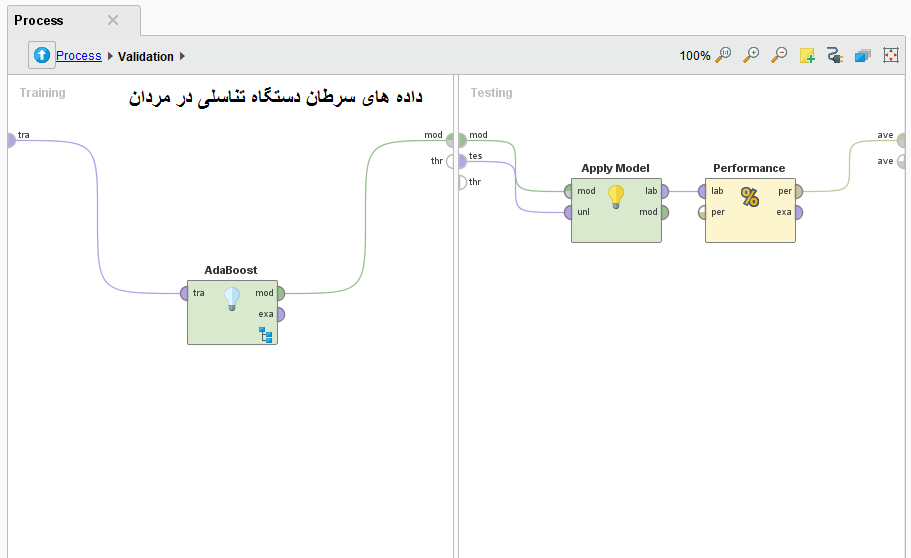Click the Validation breadcrumb label
The height and width of the screenshot is (558, 911).
(146, 56)
